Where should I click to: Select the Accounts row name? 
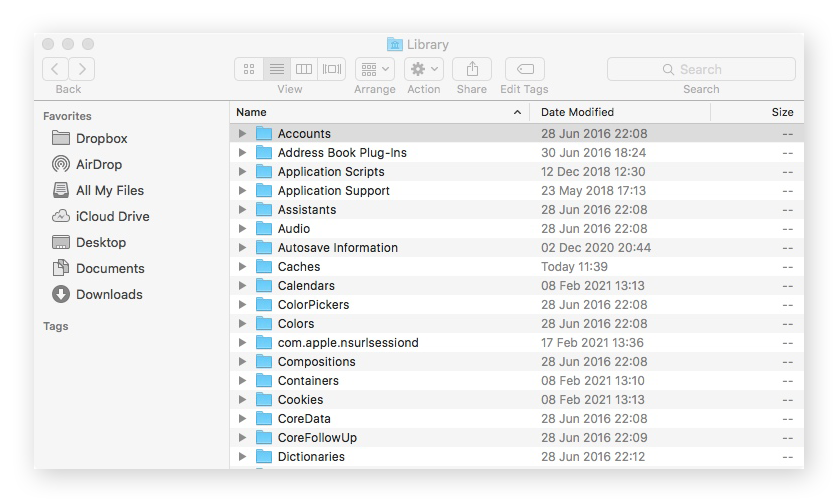pyautogui.click(x=304, y=134)
